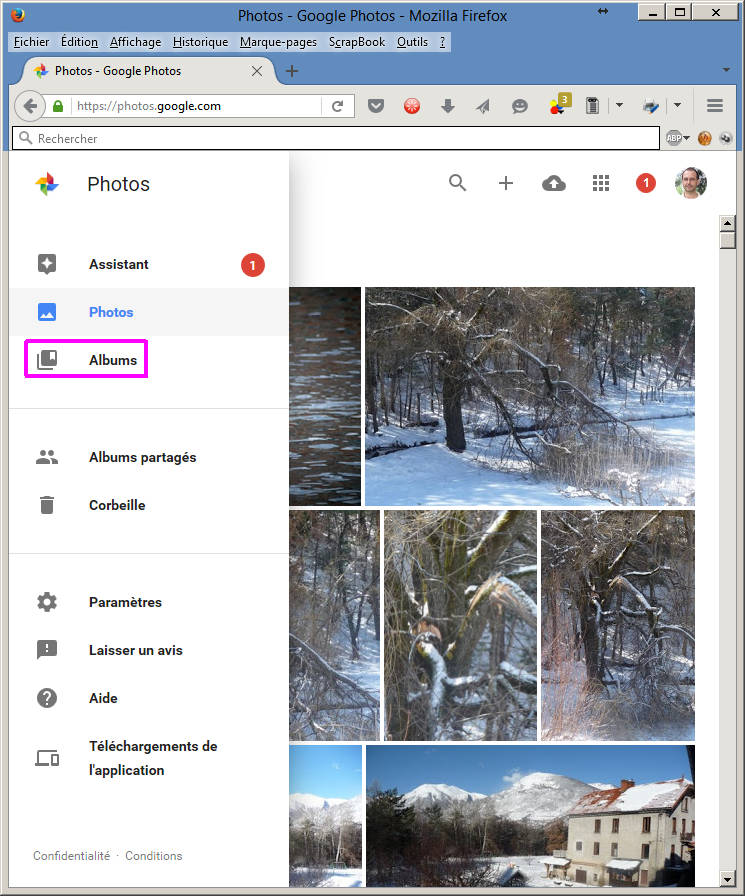
Task: Click the clipboard toolbar icon
Action: [592, 106]
